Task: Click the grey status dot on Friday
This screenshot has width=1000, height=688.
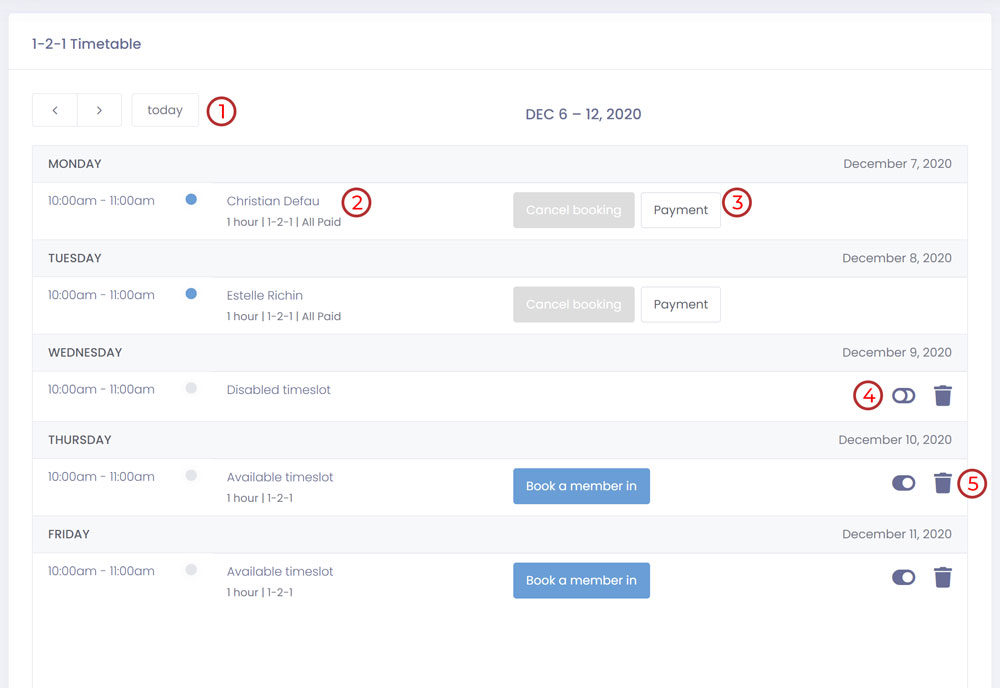Action: 191,570
